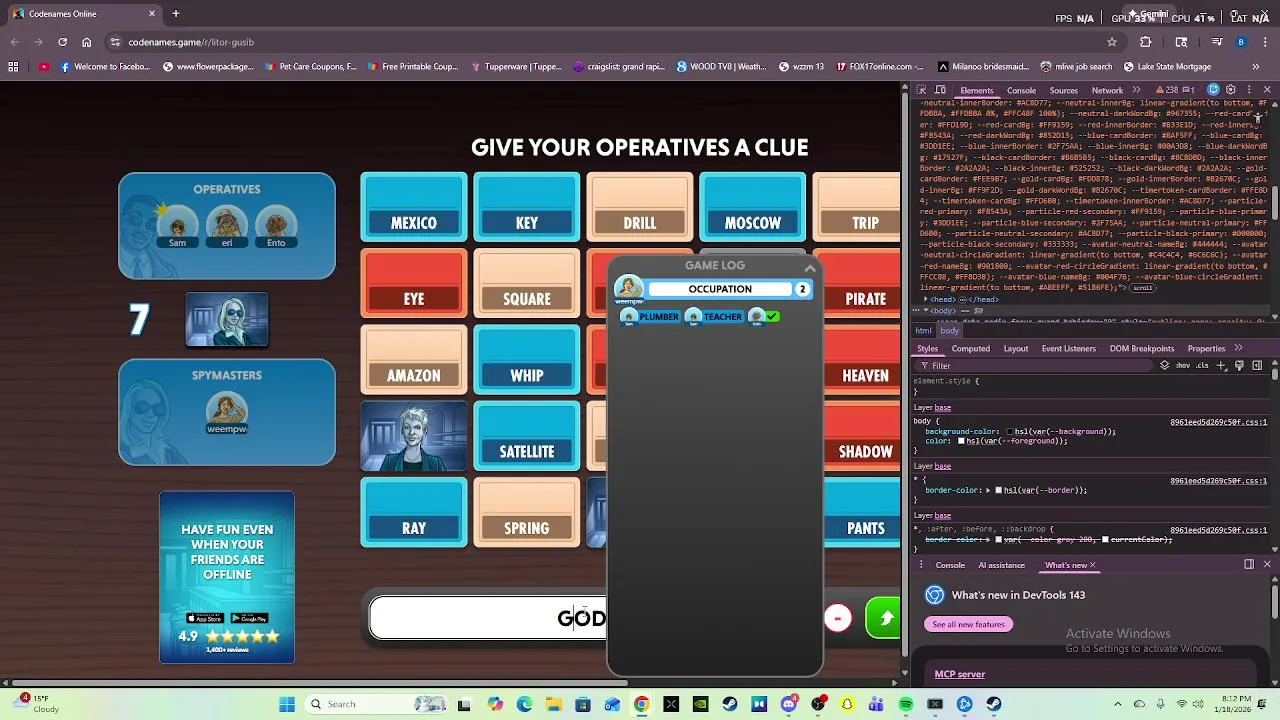1280x720 pixels.
Task: Toggle the computed styles sidebar pane icon
Action: [x=1257, y=366]
